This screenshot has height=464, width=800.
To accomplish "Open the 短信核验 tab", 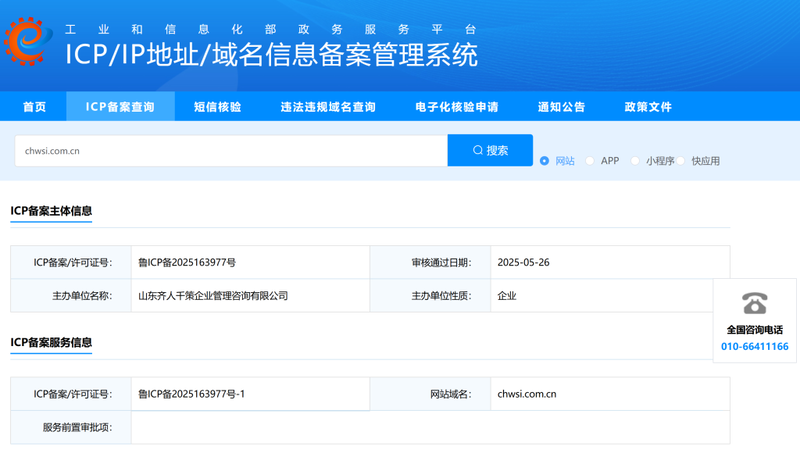I will coord(217,107).
